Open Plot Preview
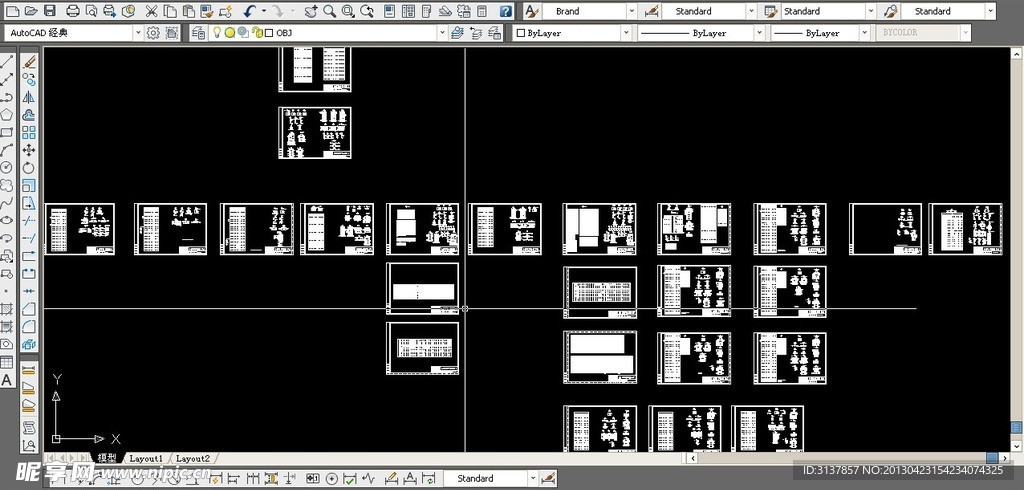1024x490 pixels. [91, 11]
